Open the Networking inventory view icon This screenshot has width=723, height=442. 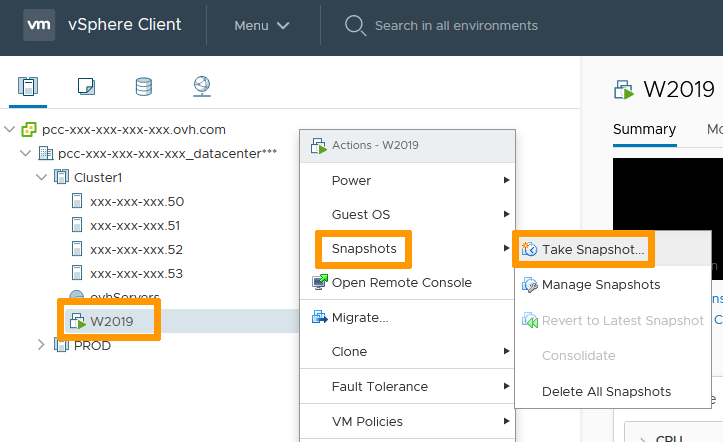coord(201,87)
